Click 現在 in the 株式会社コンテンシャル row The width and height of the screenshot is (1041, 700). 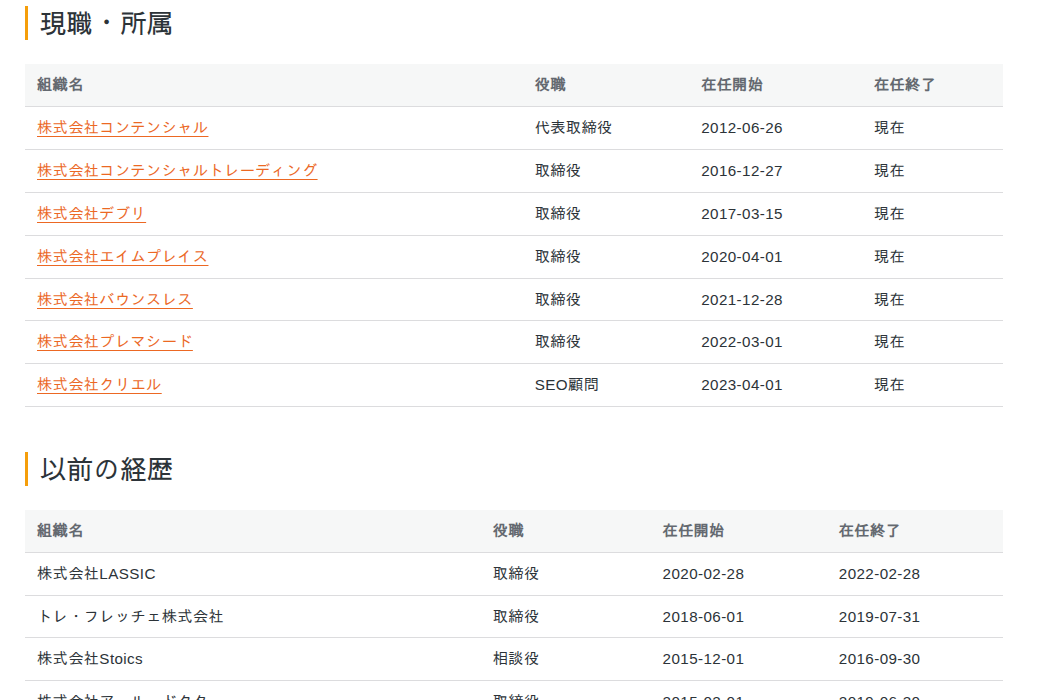(x=889, y=128)
